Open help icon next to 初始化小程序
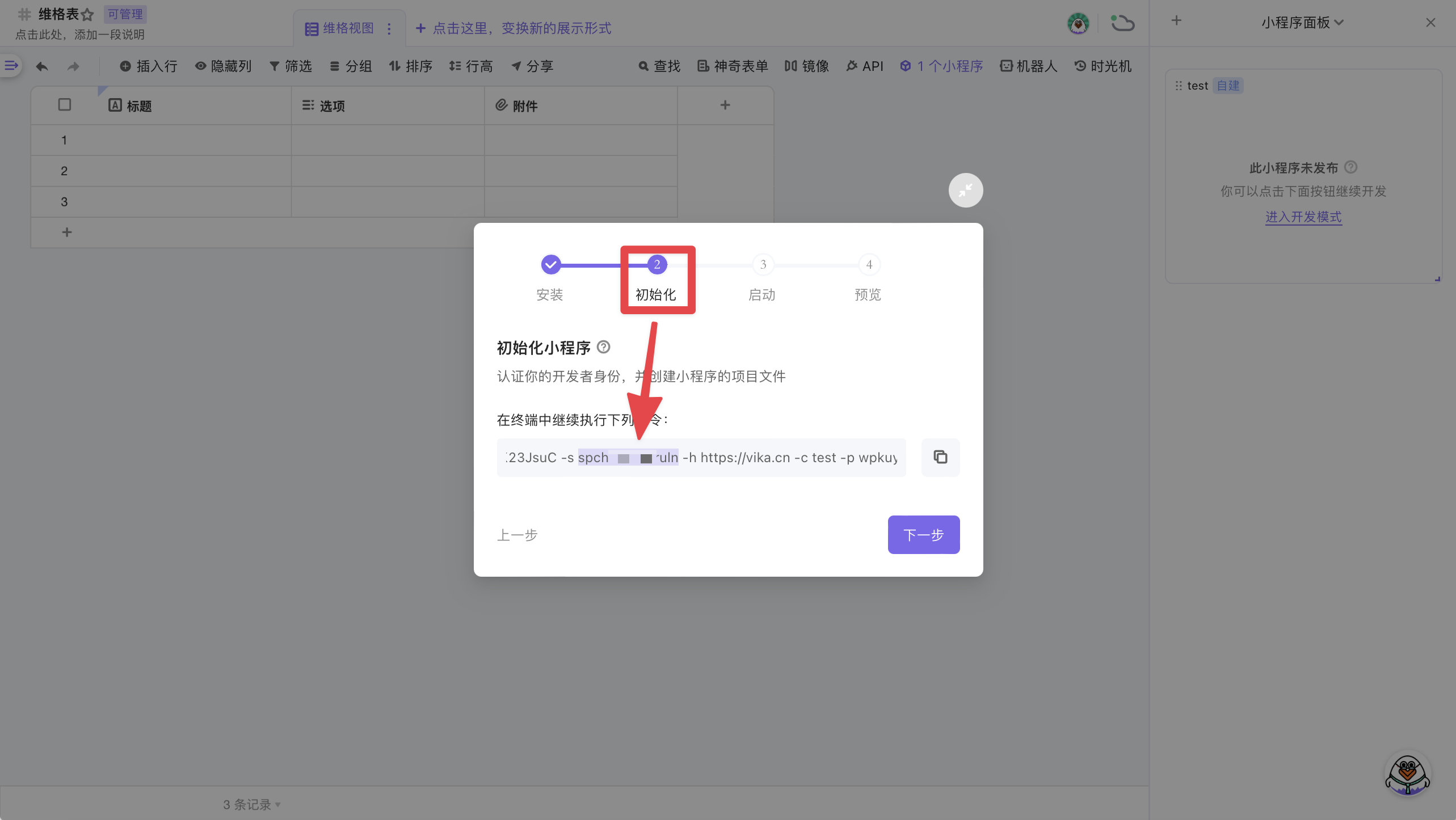The height and width of the screenshot is (820, 1456). (x=604, y=347)
